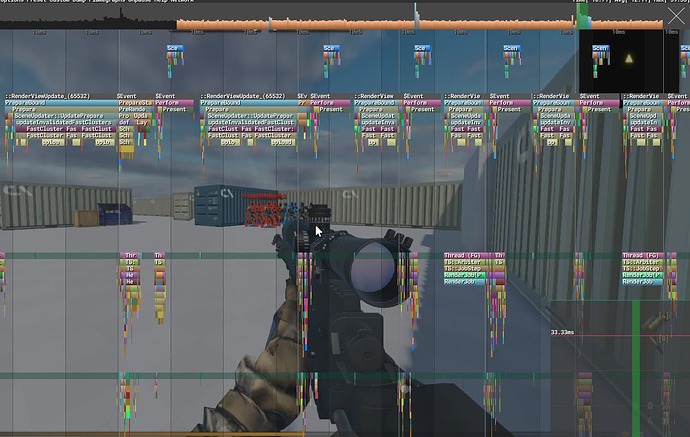
Task: Click the PreRende bar under PrepareSta
Action: click(x=132, y=109)
